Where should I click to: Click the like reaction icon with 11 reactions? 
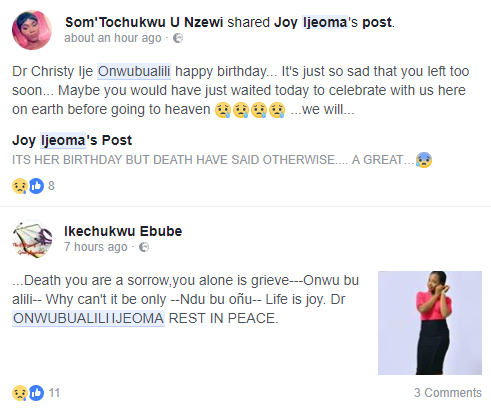[36, 393]
